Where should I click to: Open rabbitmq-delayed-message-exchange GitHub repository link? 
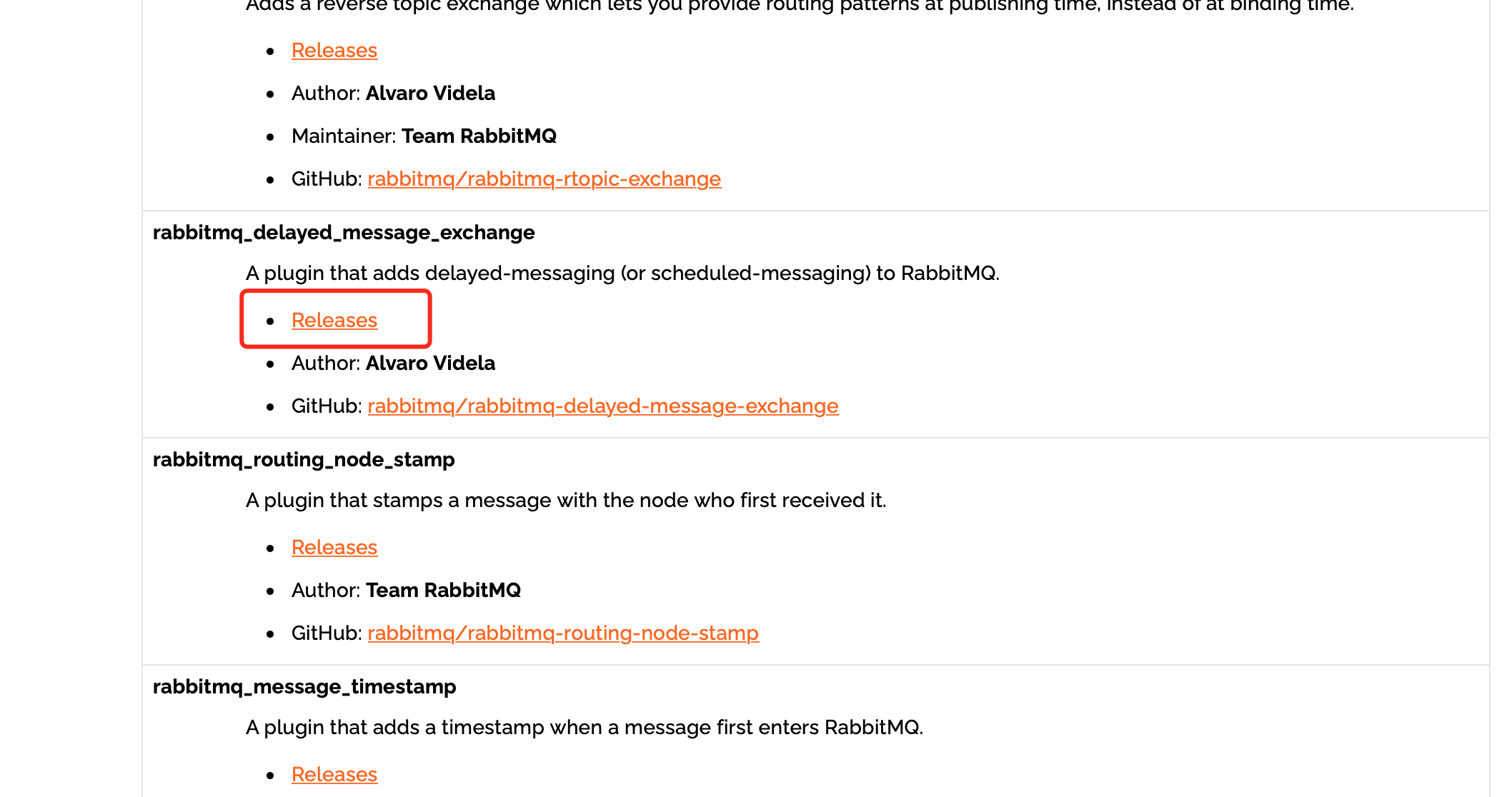pos(603,406)
